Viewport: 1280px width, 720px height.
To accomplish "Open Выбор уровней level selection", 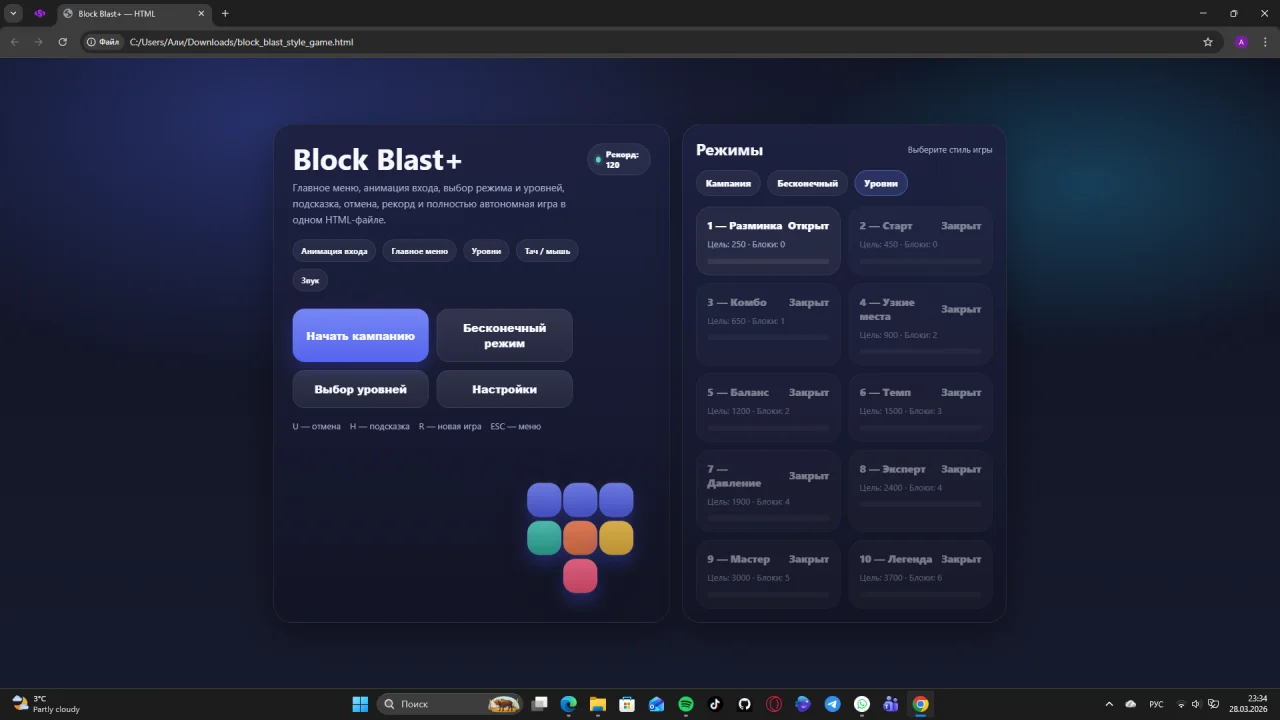I will point(360,389).
